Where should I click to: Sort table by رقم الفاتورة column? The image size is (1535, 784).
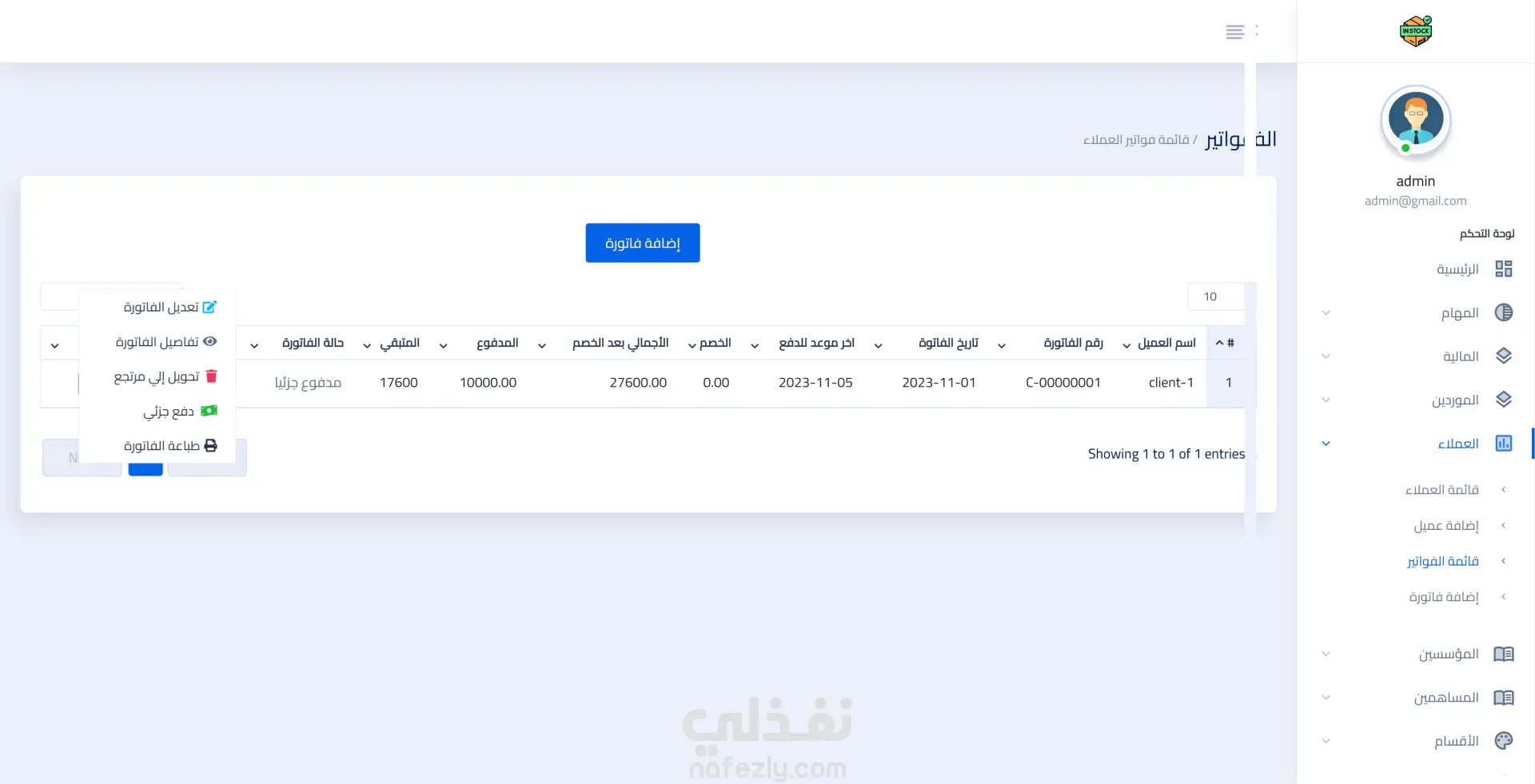click(x=1073, y=343)
